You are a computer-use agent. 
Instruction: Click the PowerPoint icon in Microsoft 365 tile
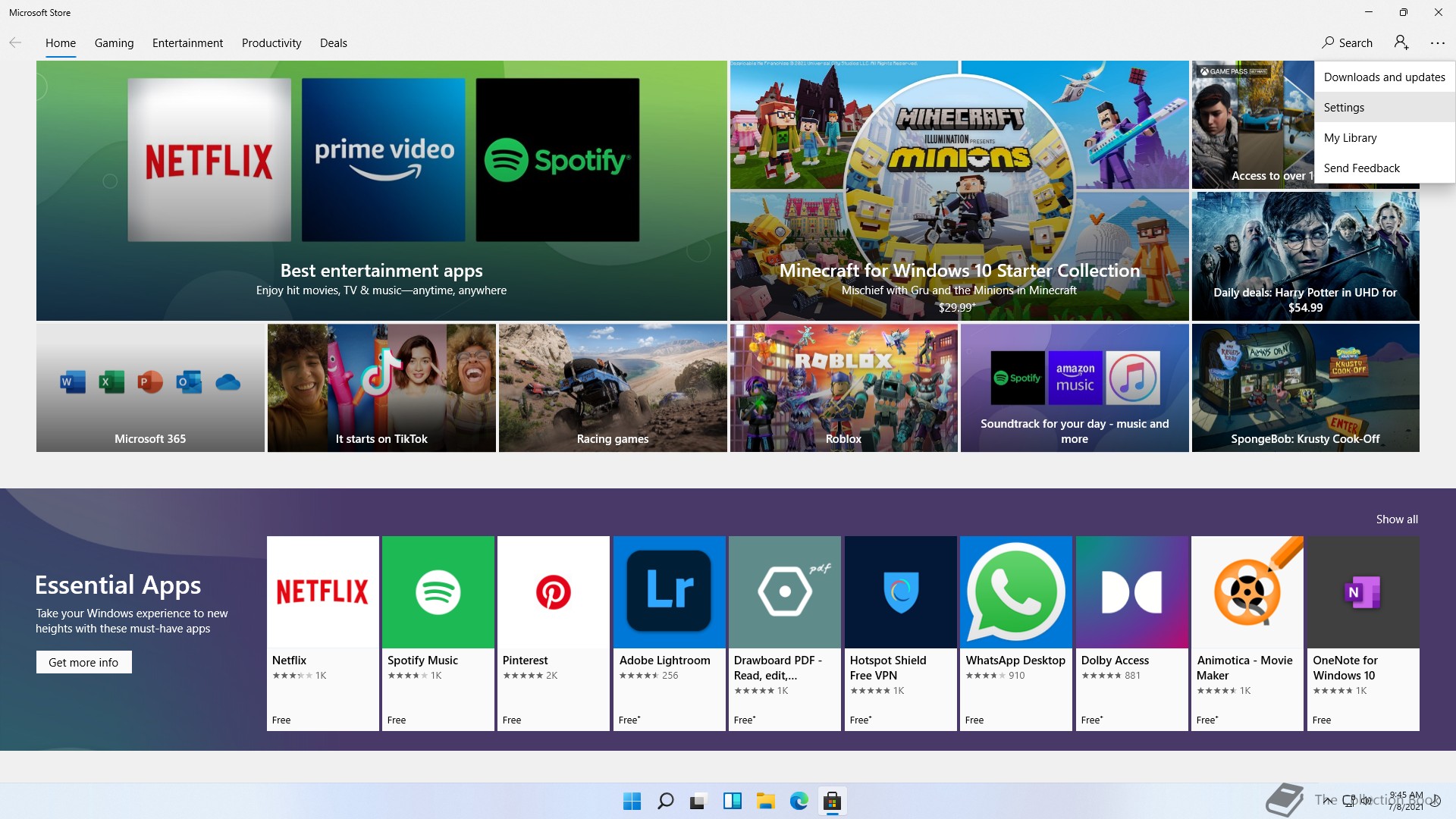(x=150, y=382)
